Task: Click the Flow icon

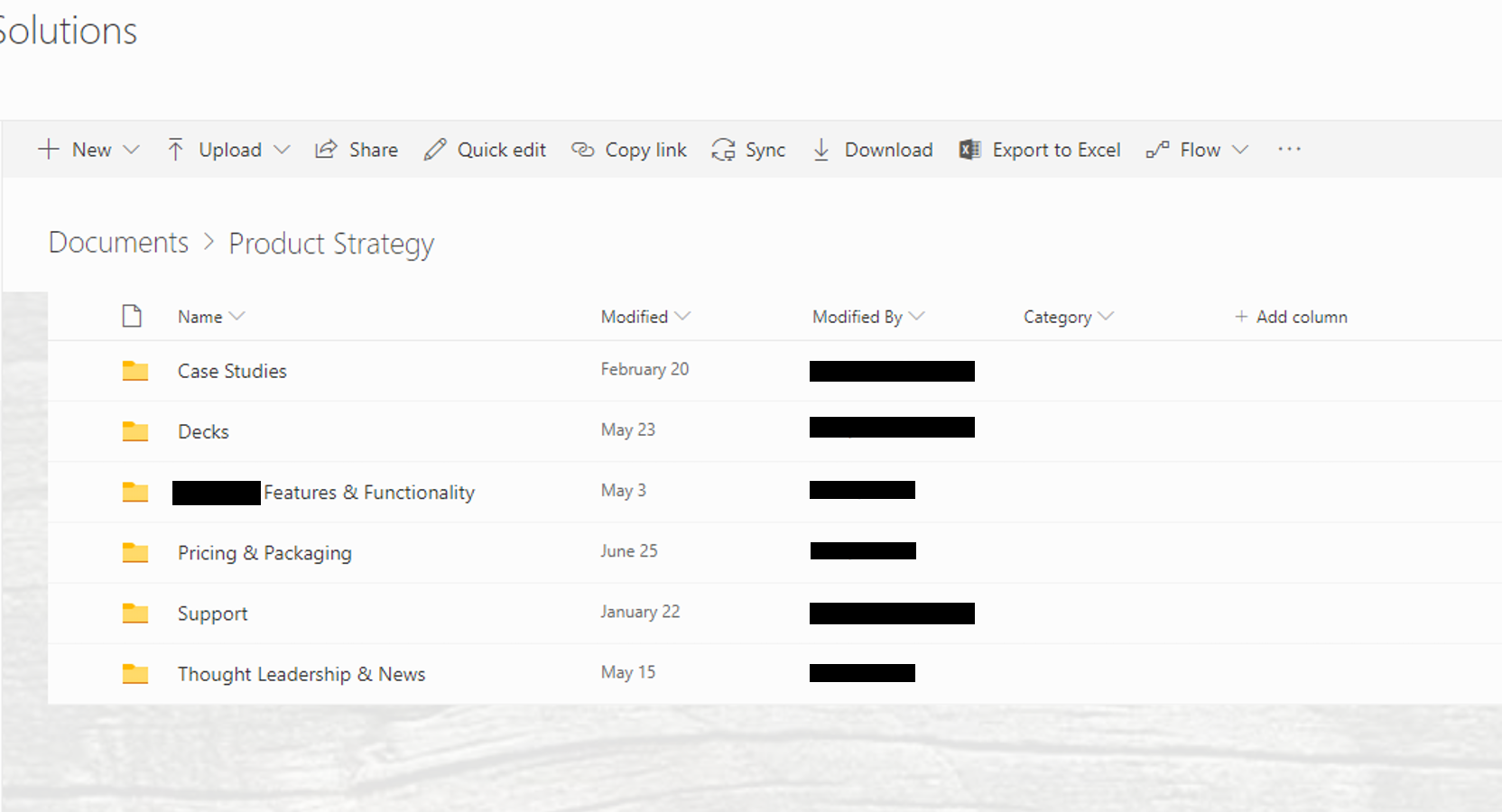Action: pos(1157,149)
